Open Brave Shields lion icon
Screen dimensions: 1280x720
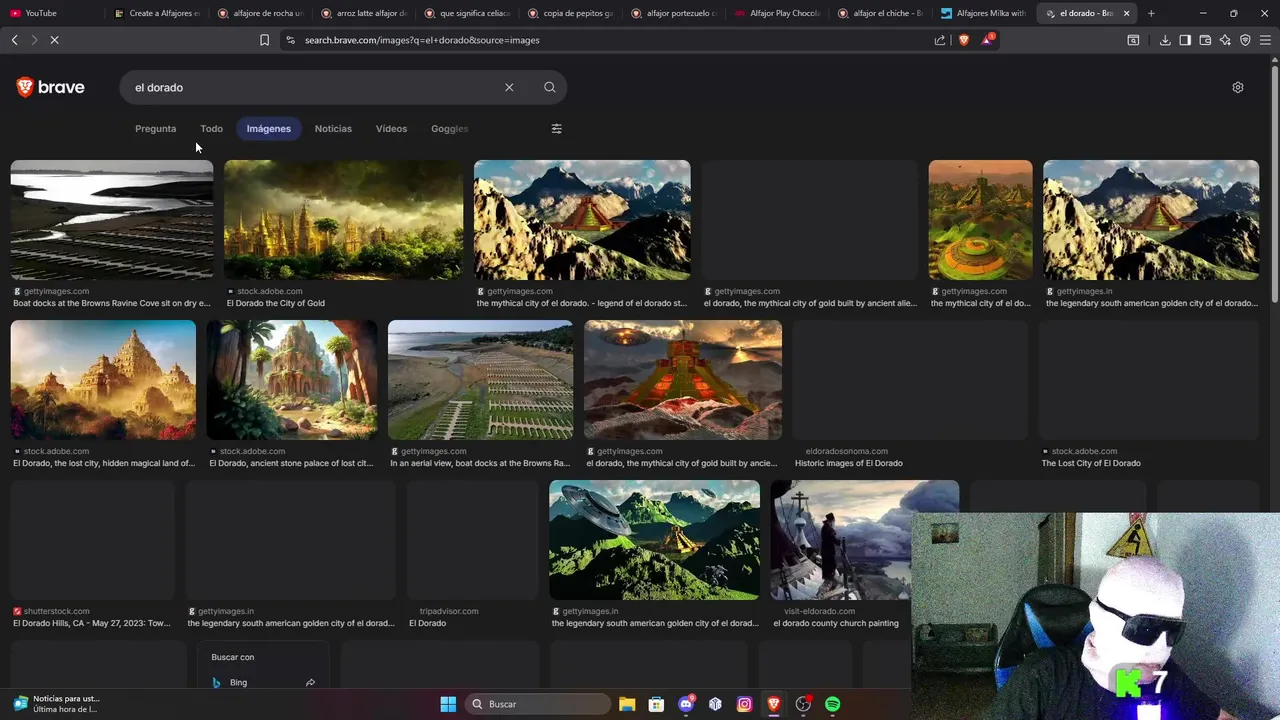964,40
